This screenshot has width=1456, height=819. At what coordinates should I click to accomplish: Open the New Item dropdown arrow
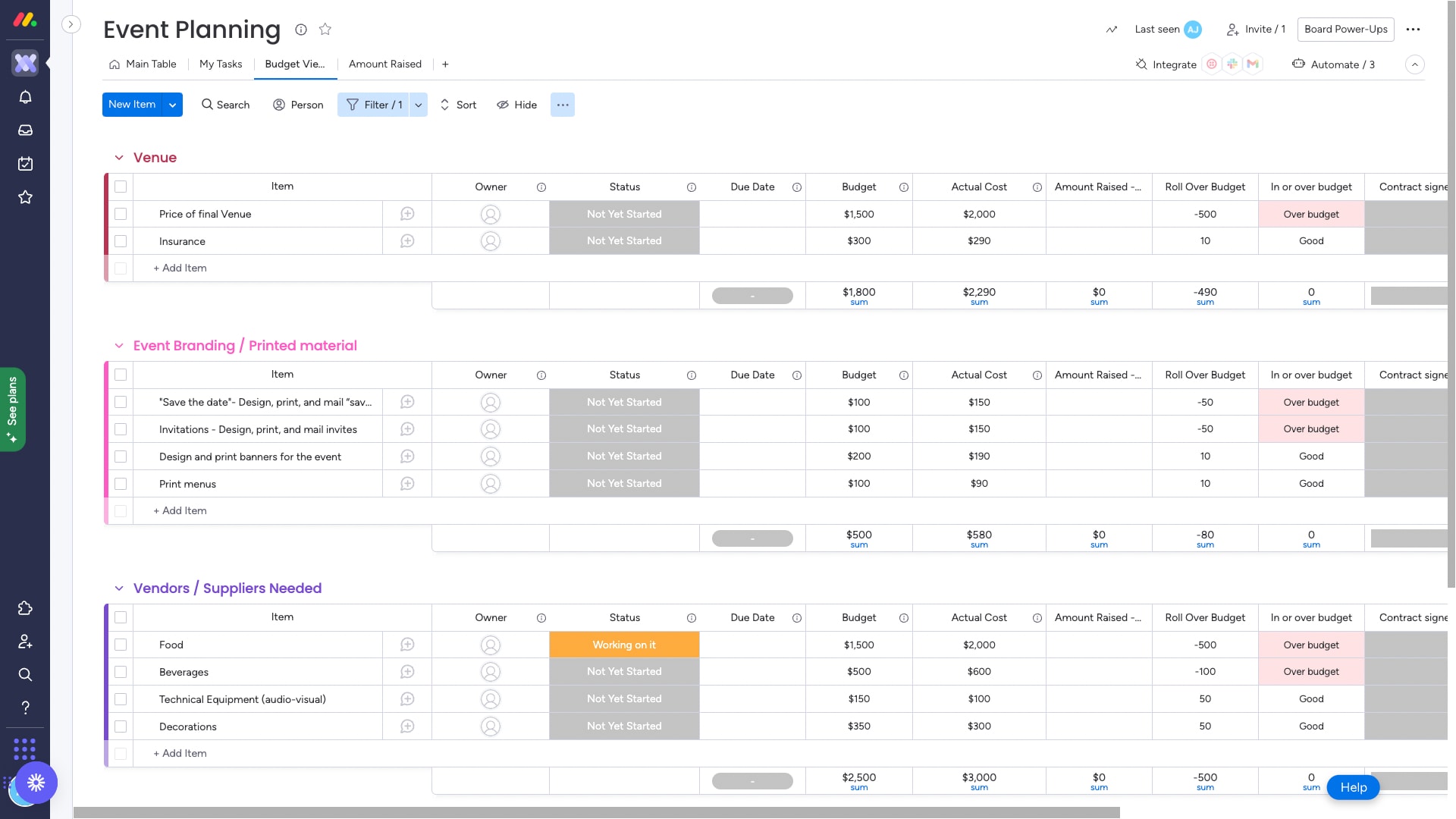pyautogui.click(x=172, y=105)
